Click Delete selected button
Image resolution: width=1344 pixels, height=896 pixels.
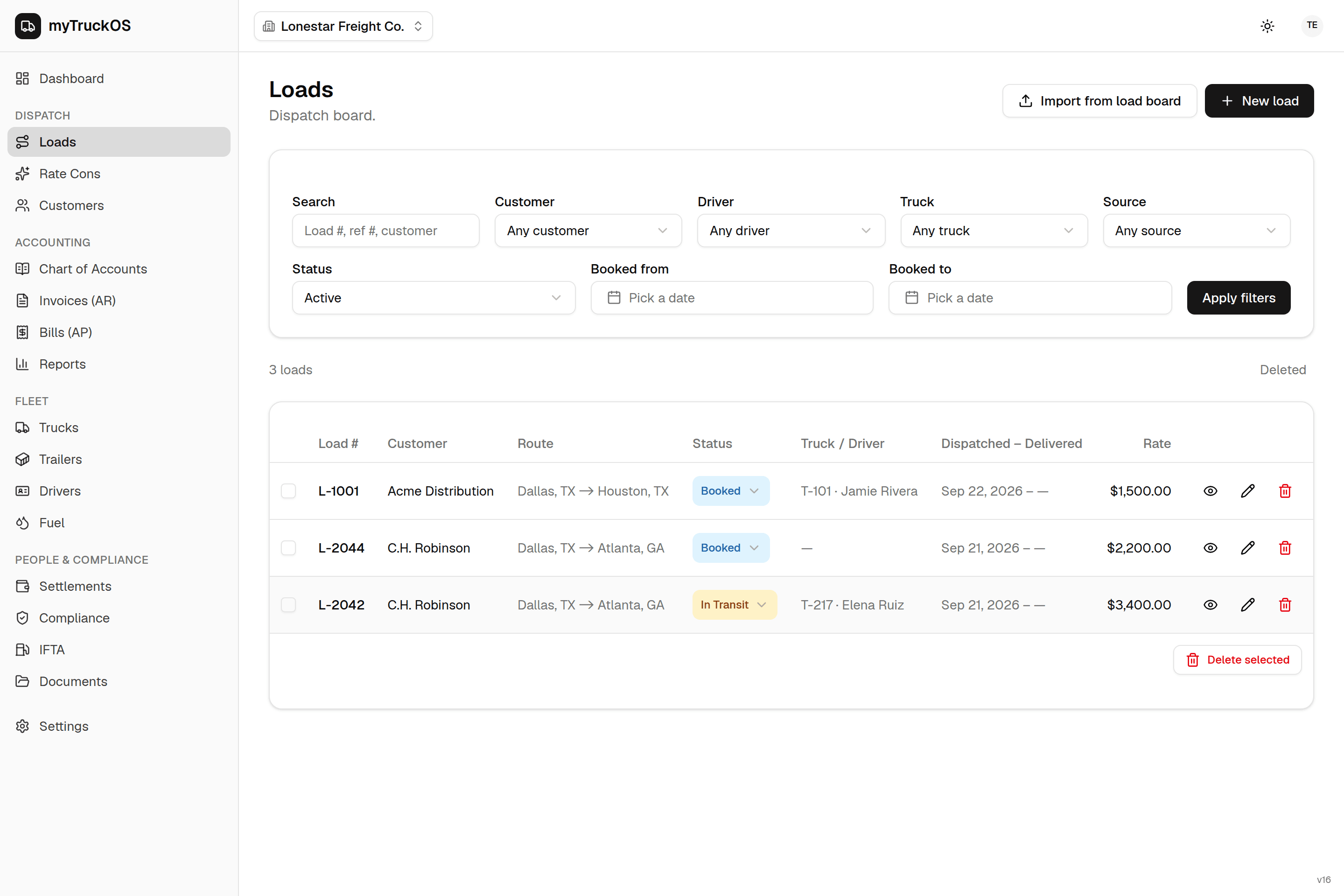1237,660
